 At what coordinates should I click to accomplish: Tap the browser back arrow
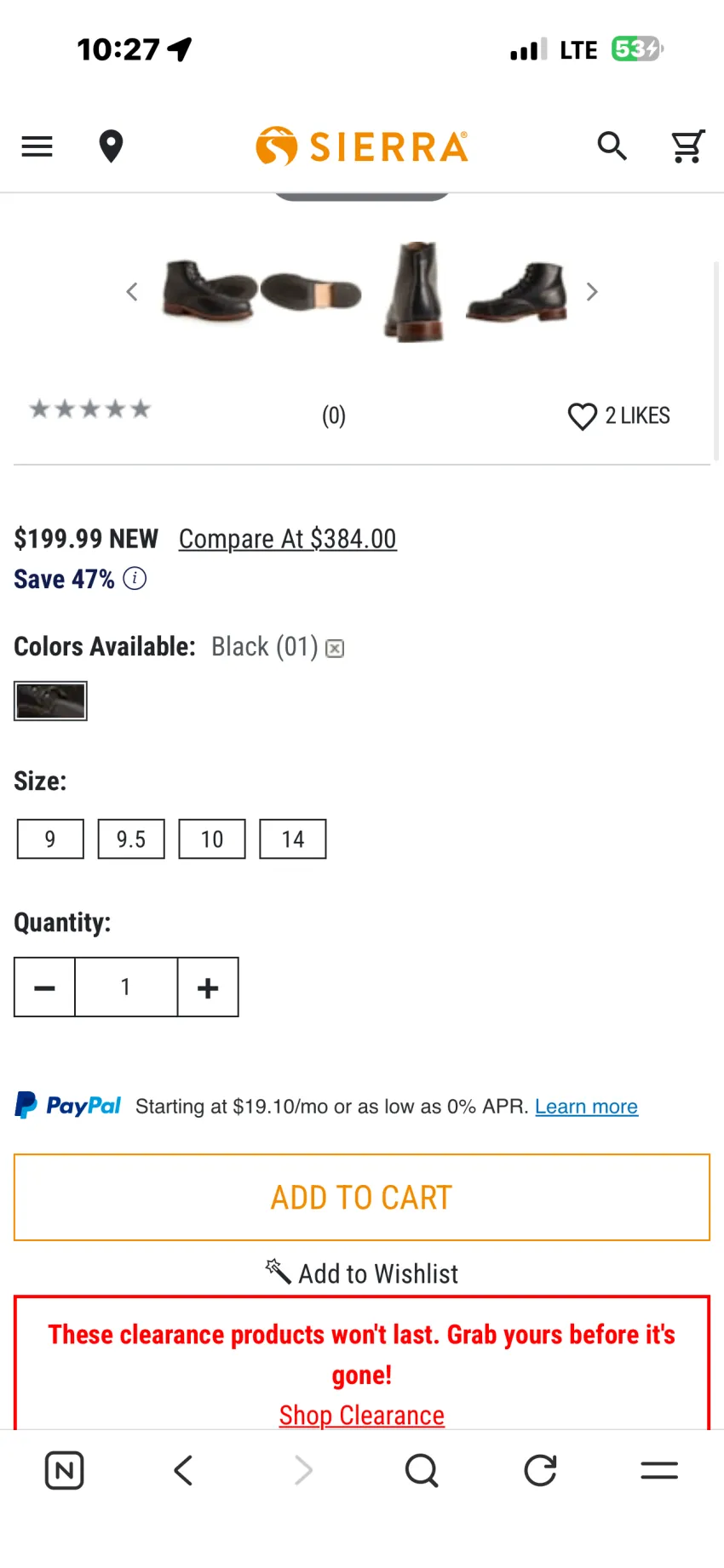[x=183, y=1470]
